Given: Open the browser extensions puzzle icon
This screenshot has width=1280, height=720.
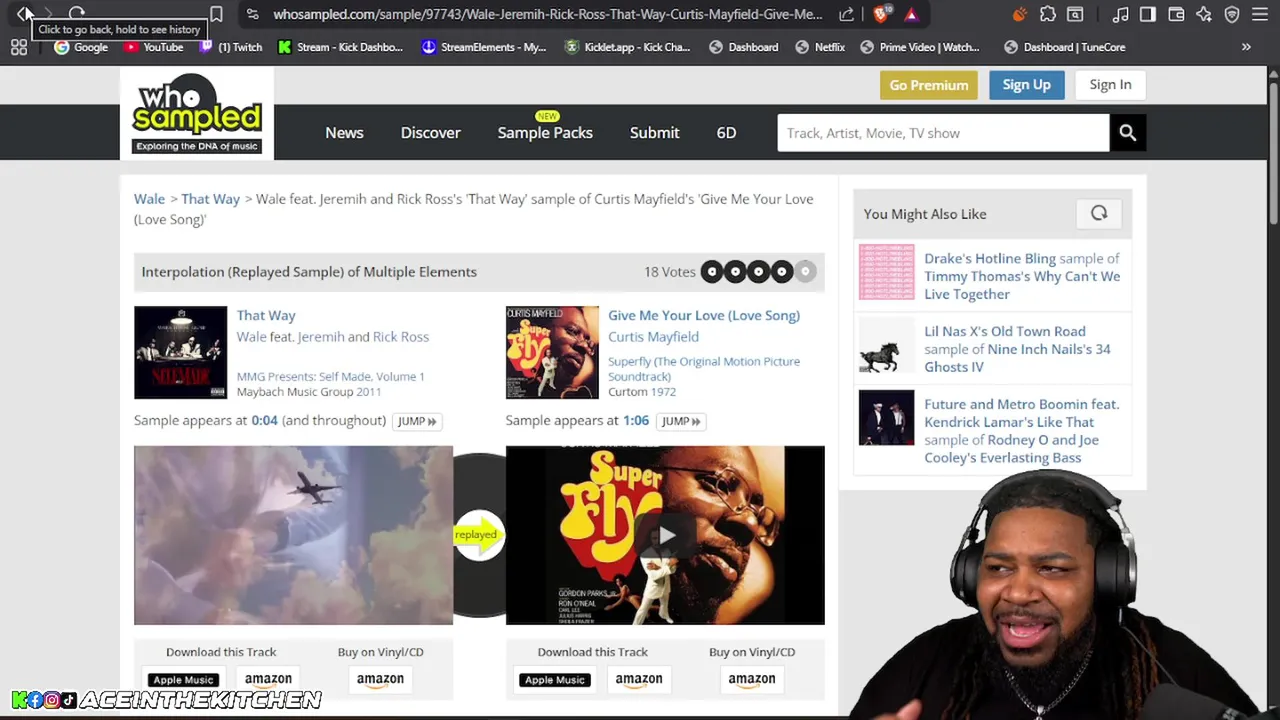Looking at the screenshot, I should pyautogui.click(x=1047, y=14).
